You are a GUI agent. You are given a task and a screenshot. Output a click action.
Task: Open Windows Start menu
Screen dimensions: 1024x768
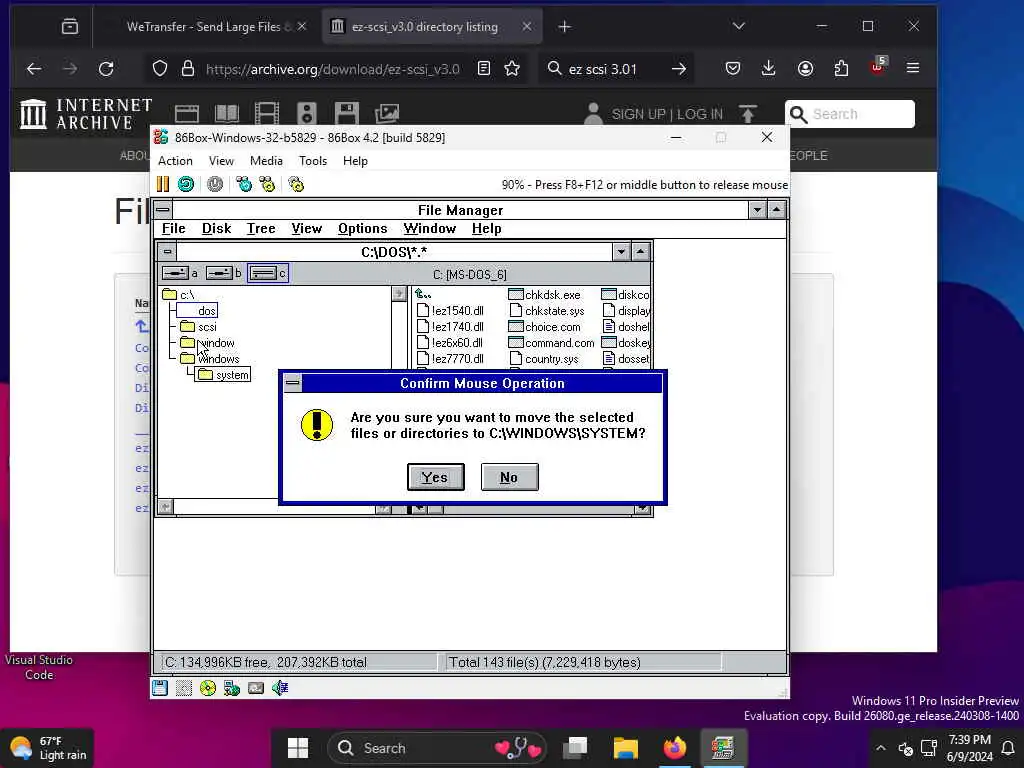click(298, 748)
